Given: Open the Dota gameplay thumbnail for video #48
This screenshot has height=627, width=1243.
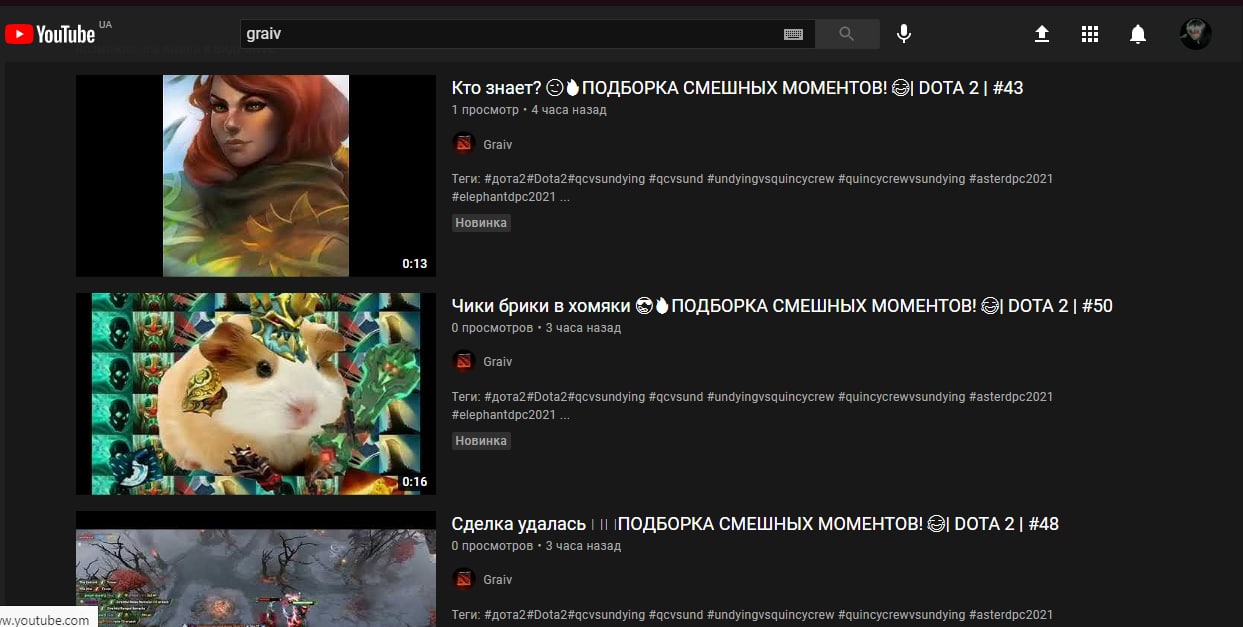Looking at the screenshot, I should 256,569.
